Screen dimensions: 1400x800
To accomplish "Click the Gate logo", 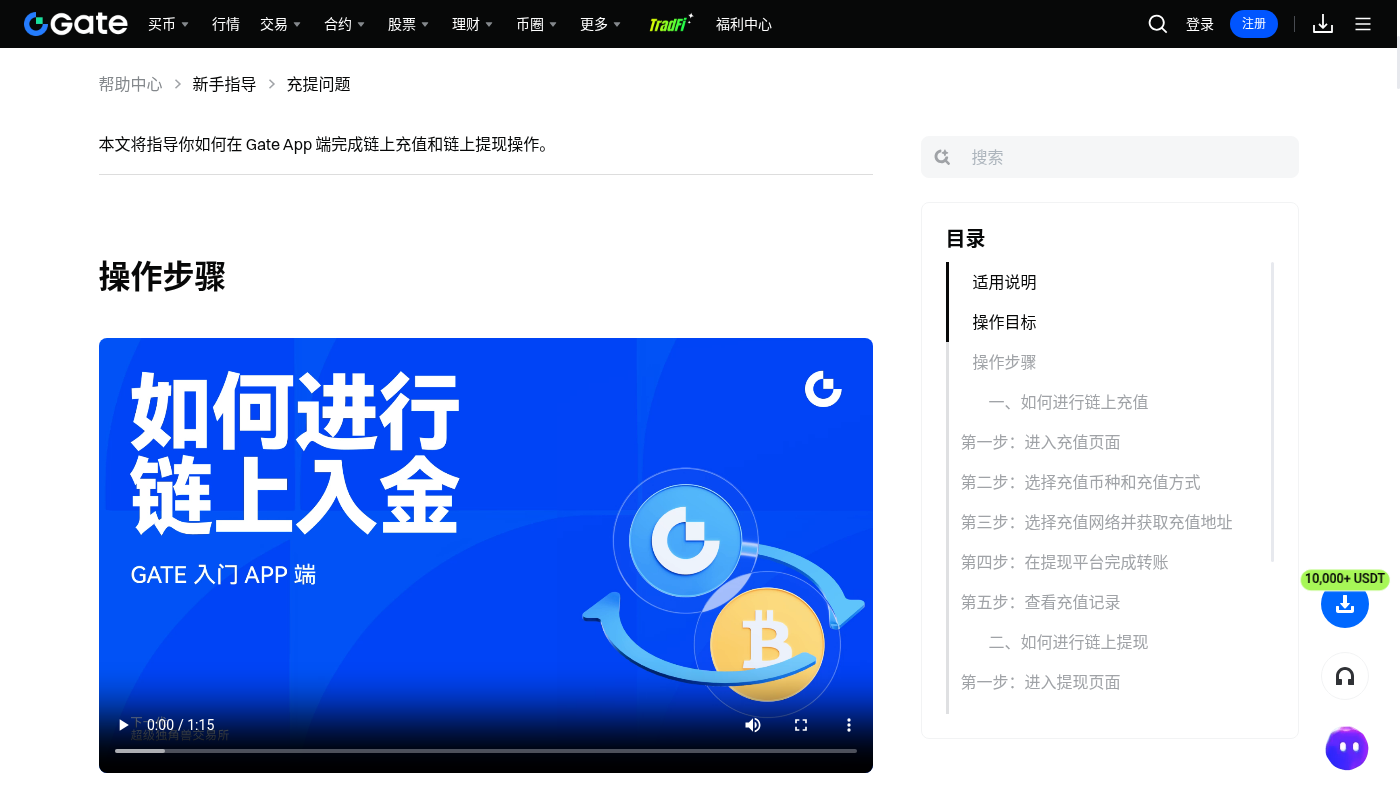I will pos(76,24).
